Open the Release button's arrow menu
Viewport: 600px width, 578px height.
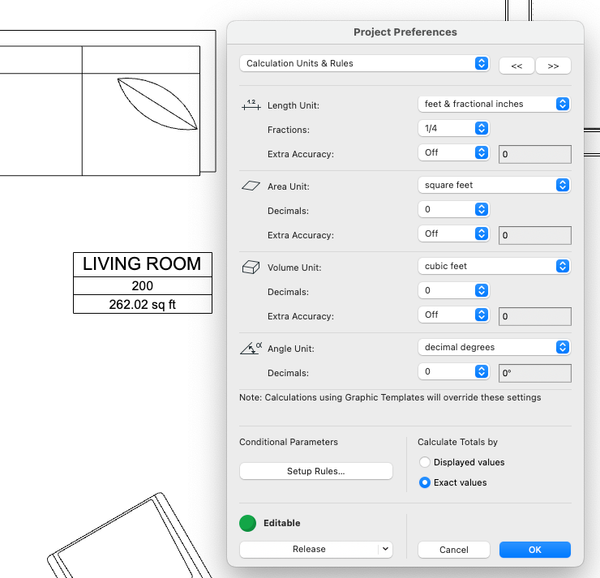coord(385,549)
